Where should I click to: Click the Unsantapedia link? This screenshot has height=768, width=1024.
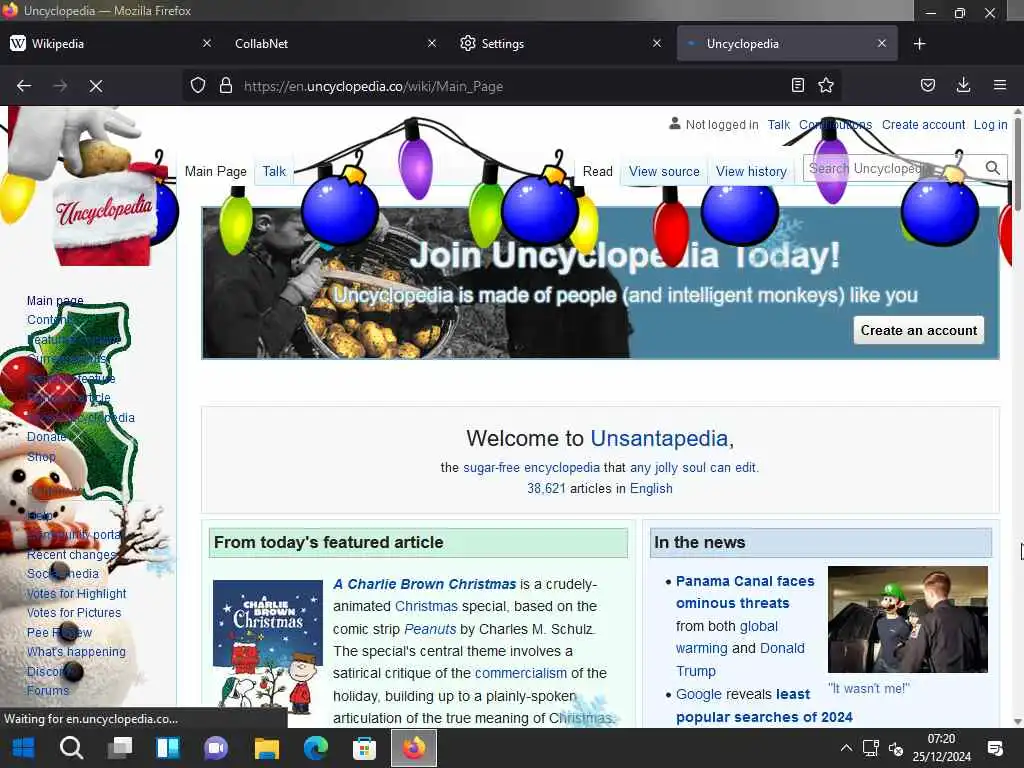click(x=659, y=438)
